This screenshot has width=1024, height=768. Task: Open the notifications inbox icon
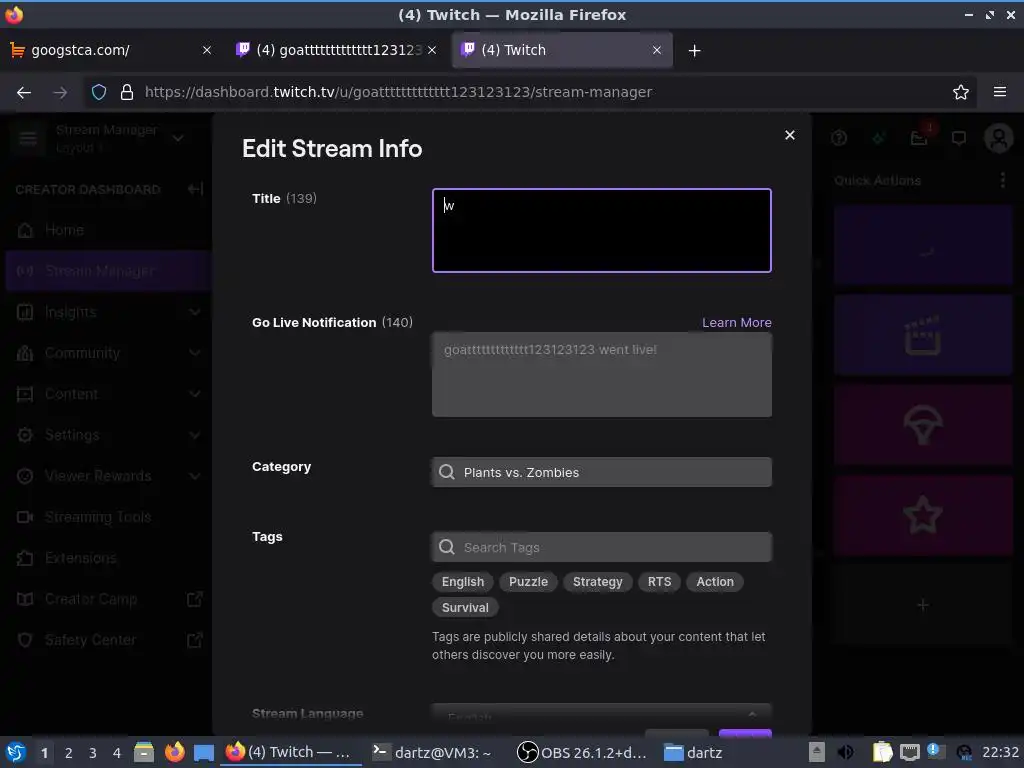coord(919,138)
